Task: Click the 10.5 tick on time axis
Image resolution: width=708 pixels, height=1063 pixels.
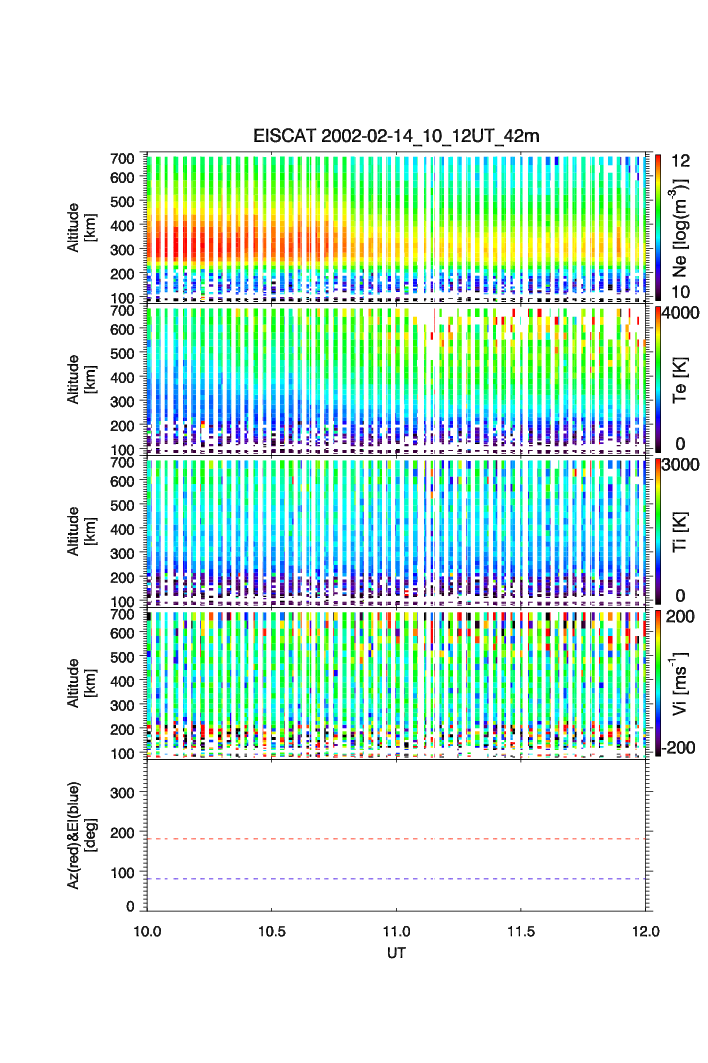Action: [x=272, y=931]
